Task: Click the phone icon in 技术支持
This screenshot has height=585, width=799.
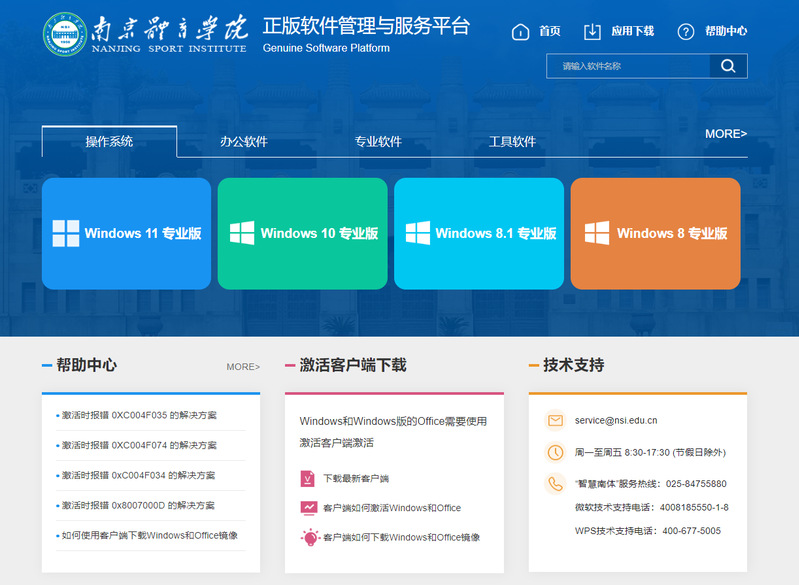Action: click(x=555, y=484)
